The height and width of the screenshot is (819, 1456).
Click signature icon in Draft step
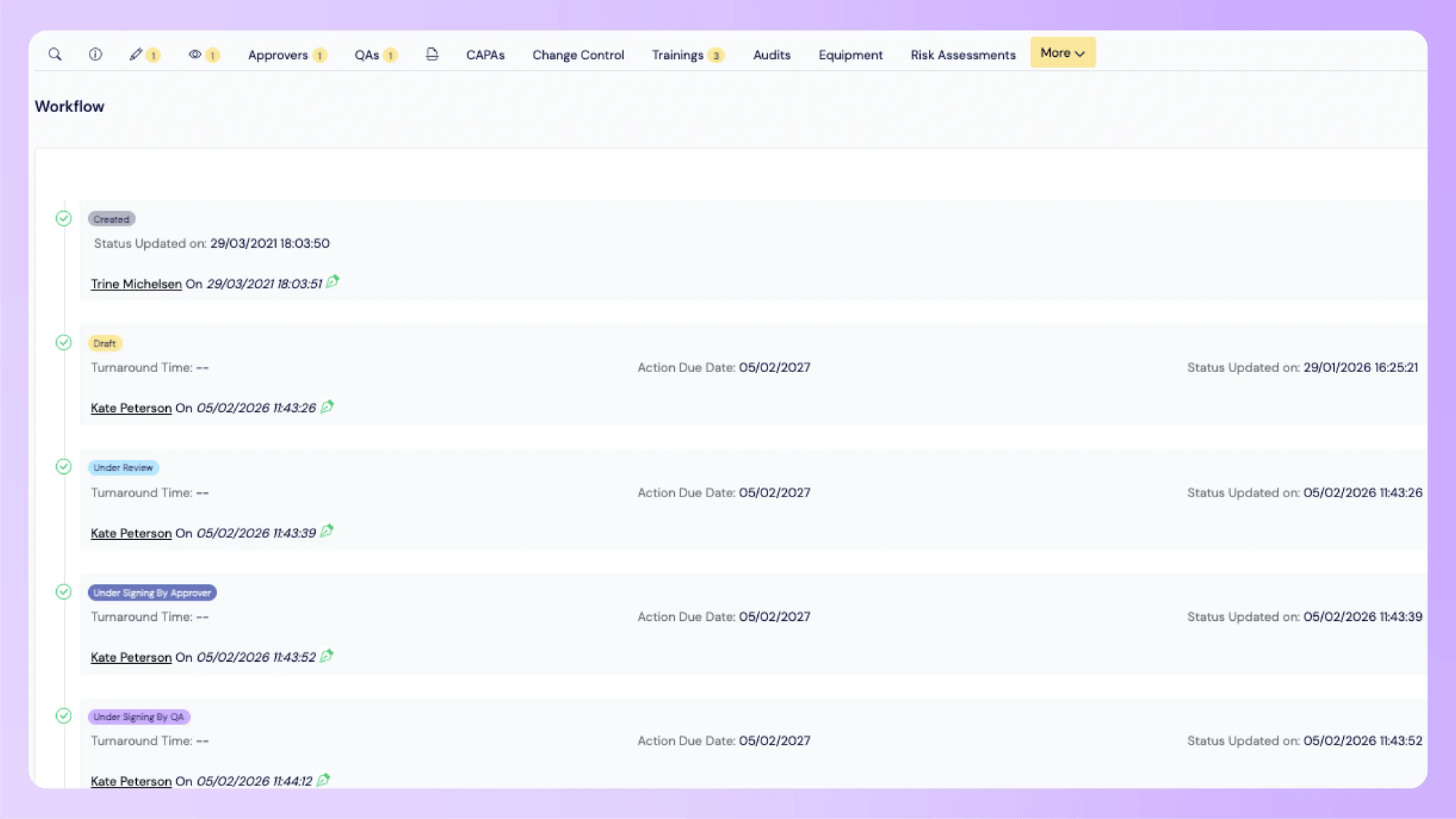327,406
